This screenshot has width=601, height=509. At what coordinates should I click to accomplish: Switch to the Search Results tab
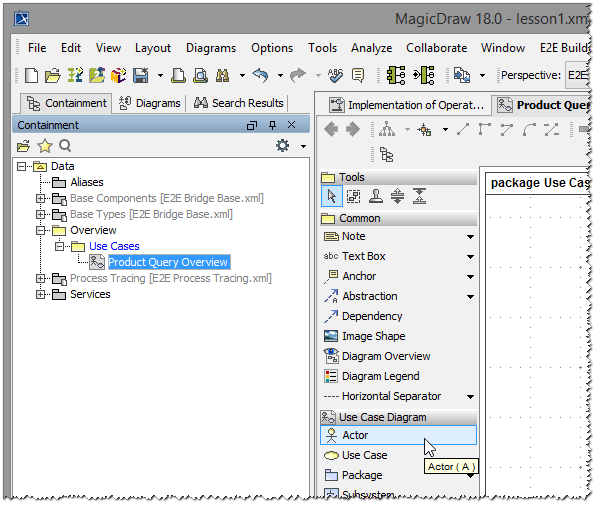(239, 103)
